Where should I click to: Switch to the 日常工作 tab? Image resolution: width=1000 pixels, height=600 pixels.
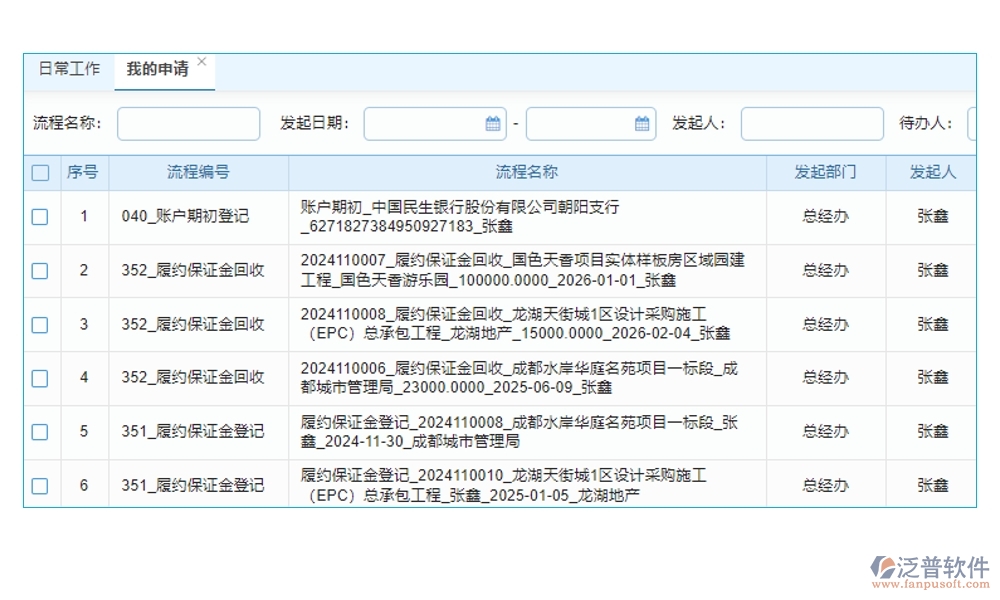click(68, 70)
